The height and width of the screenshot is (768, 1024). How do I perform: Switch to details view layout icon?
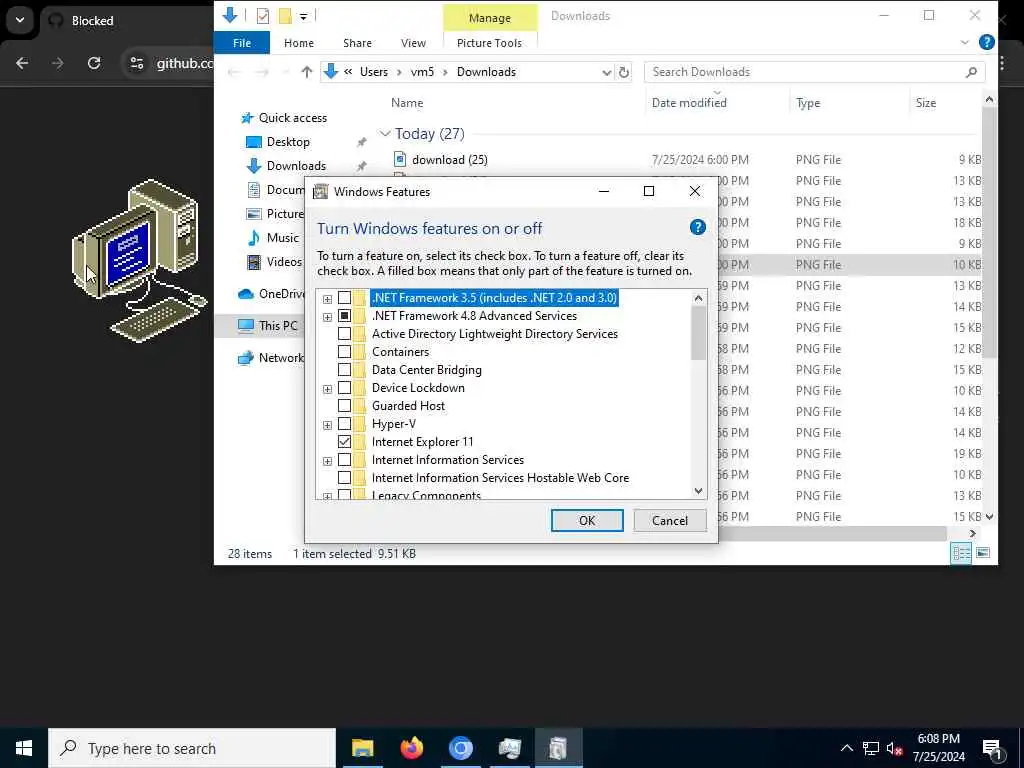point(961,554)
